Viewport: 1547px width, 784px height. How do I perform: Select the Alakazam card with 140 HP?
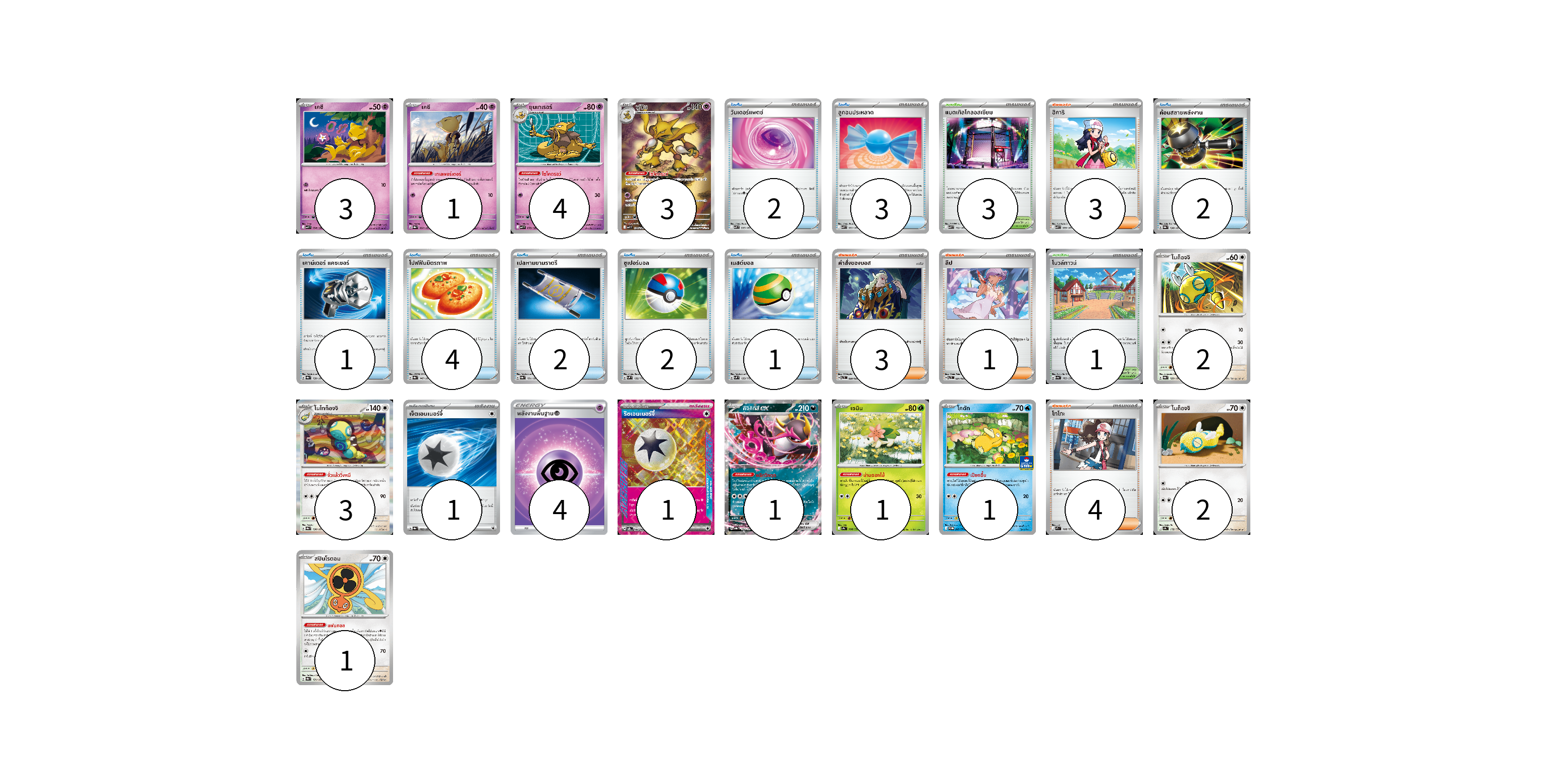click(x=666, y=165)
